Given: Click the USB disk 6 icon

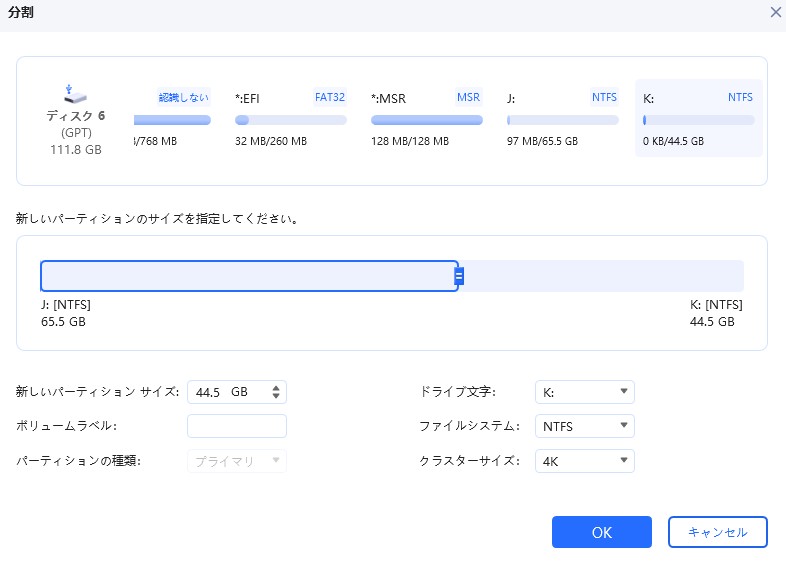Looking at the screenshot, I should [x=74, y=93].
